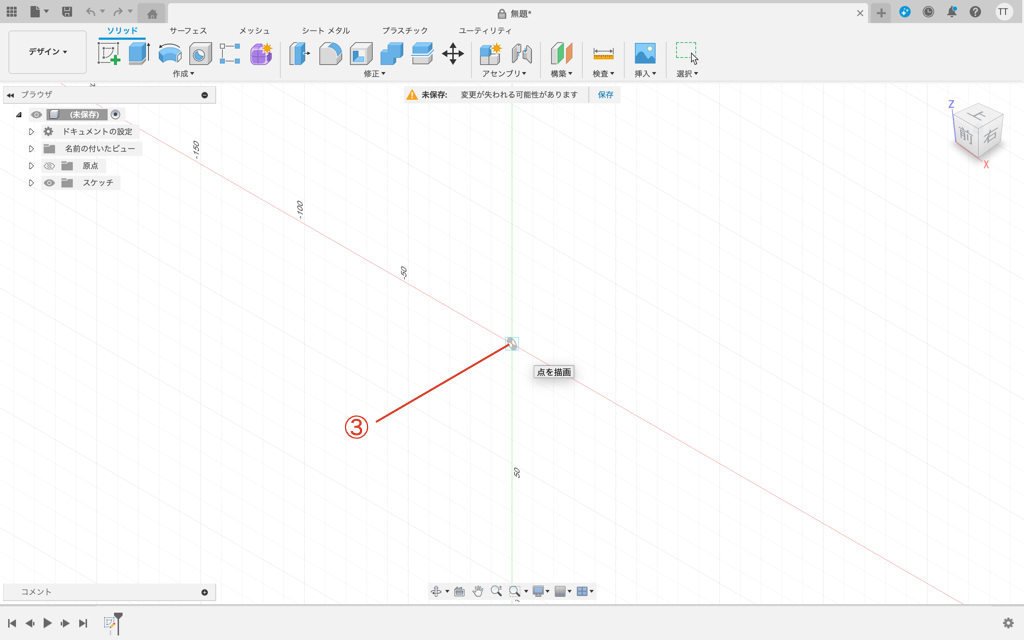1024x640 pixels.
Task: Expand the コメント panel
Action: click(x=204, y=592)
